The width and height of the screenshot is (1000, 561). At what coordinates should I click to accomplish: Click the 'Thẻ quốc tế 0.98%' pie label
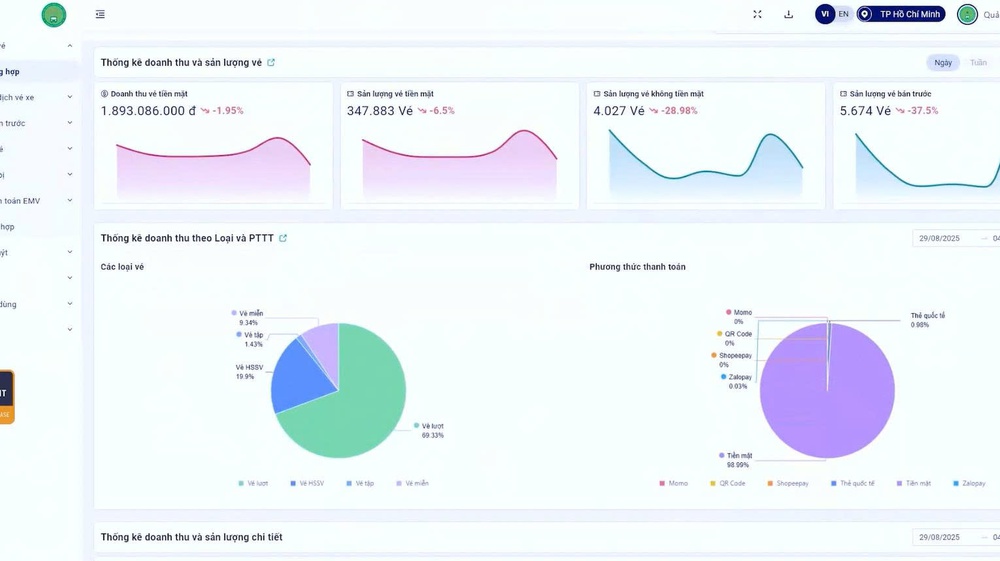point(927,320)
